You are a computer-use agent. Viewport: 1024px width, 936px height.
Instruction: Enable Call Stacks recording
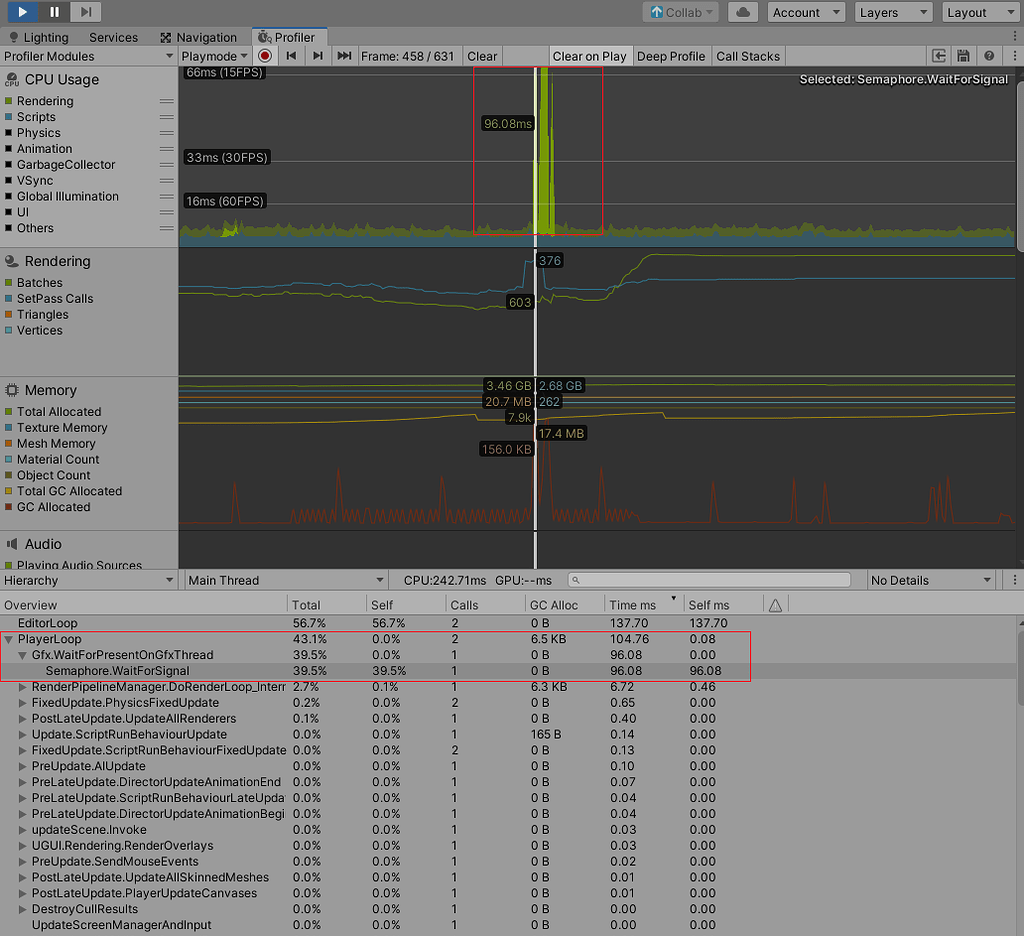[747, 56]
